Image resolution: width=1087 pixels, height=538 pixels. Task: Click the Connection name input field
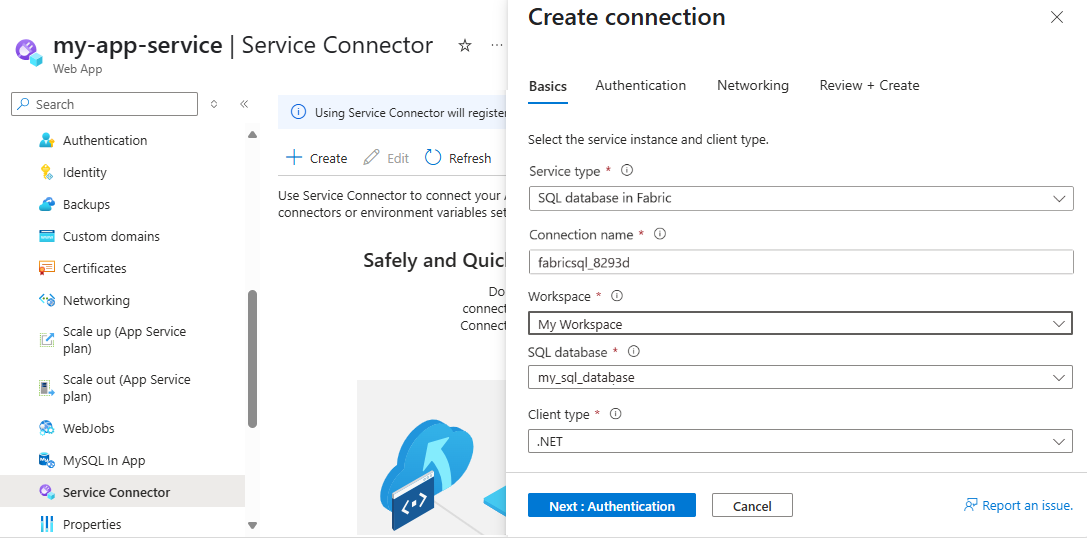click(x=800, y=263)
